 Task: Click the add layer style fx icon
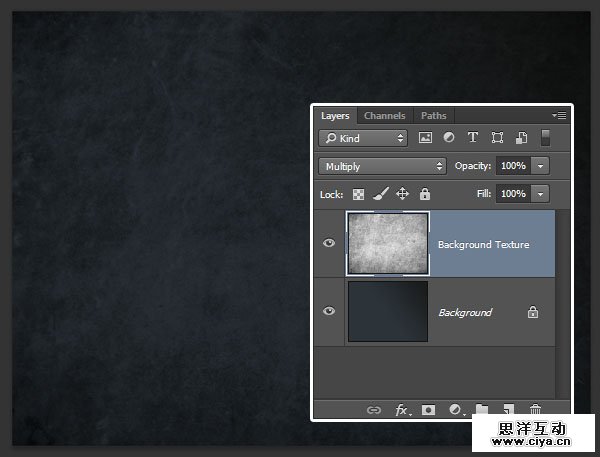402,410
